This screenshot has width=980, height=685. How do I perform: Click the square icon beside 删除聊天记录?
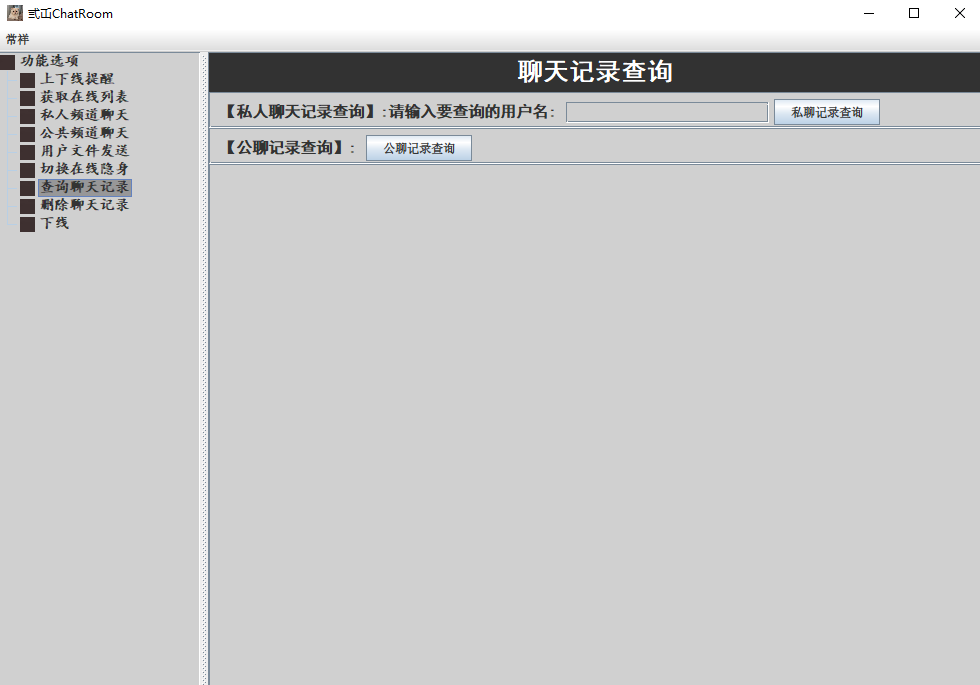27,204
